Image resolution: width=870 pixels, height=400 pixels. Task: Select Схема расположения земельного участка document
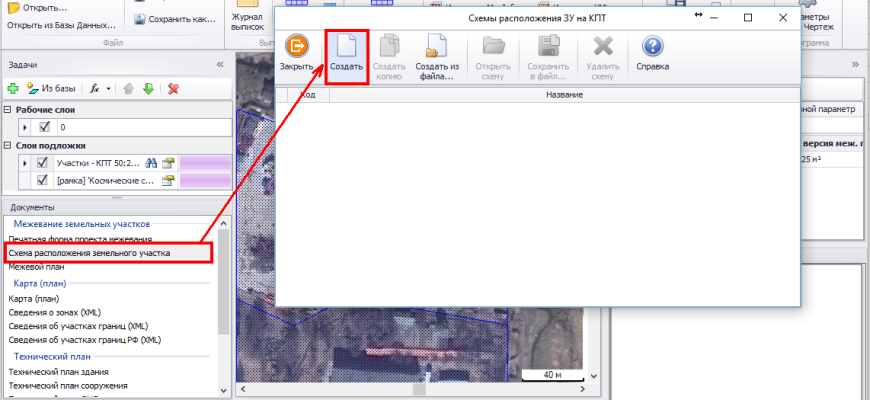pyautogui.click(x=89, y=254)
